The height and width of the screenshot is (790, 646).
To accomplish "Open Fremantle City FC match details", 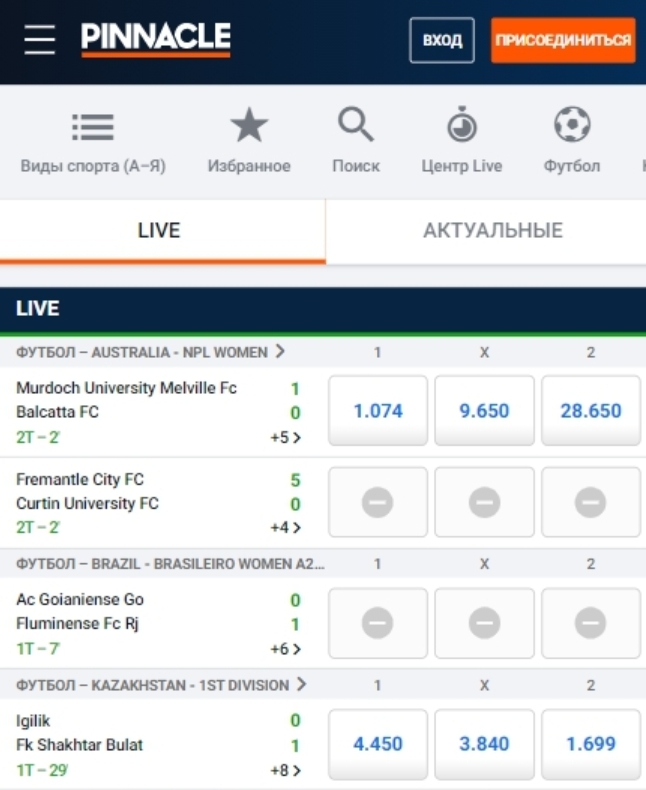I will [80, 480].
